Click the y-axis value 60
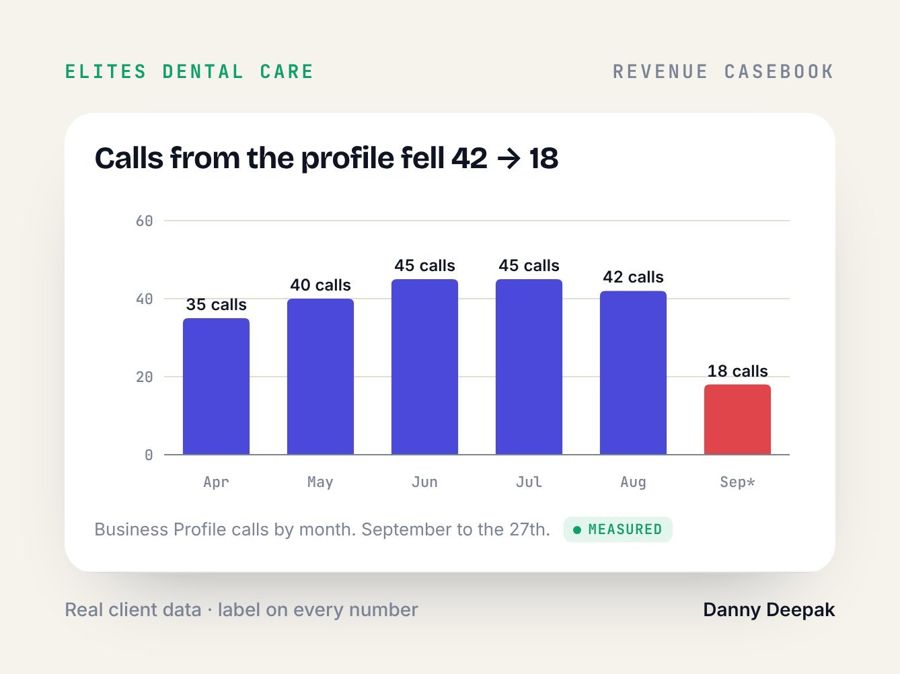Screen dimensions: 900x674 tap(144, 221)
